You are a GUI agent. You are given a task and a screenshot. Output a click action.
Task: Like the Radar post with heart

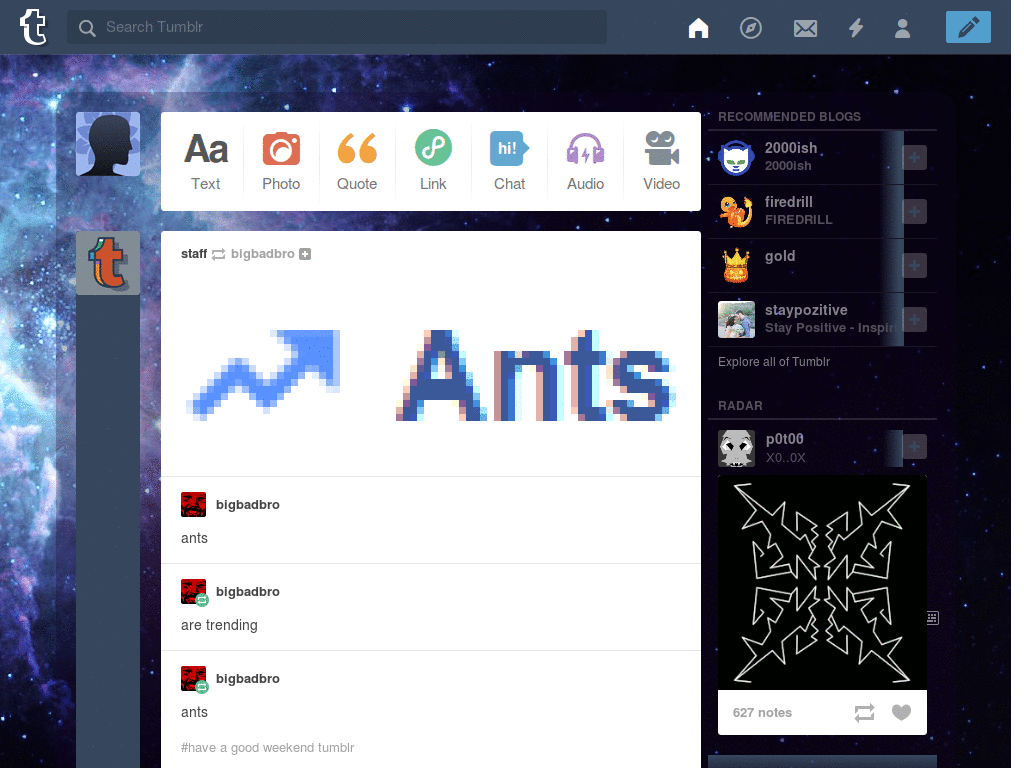[x=901, y=712]
